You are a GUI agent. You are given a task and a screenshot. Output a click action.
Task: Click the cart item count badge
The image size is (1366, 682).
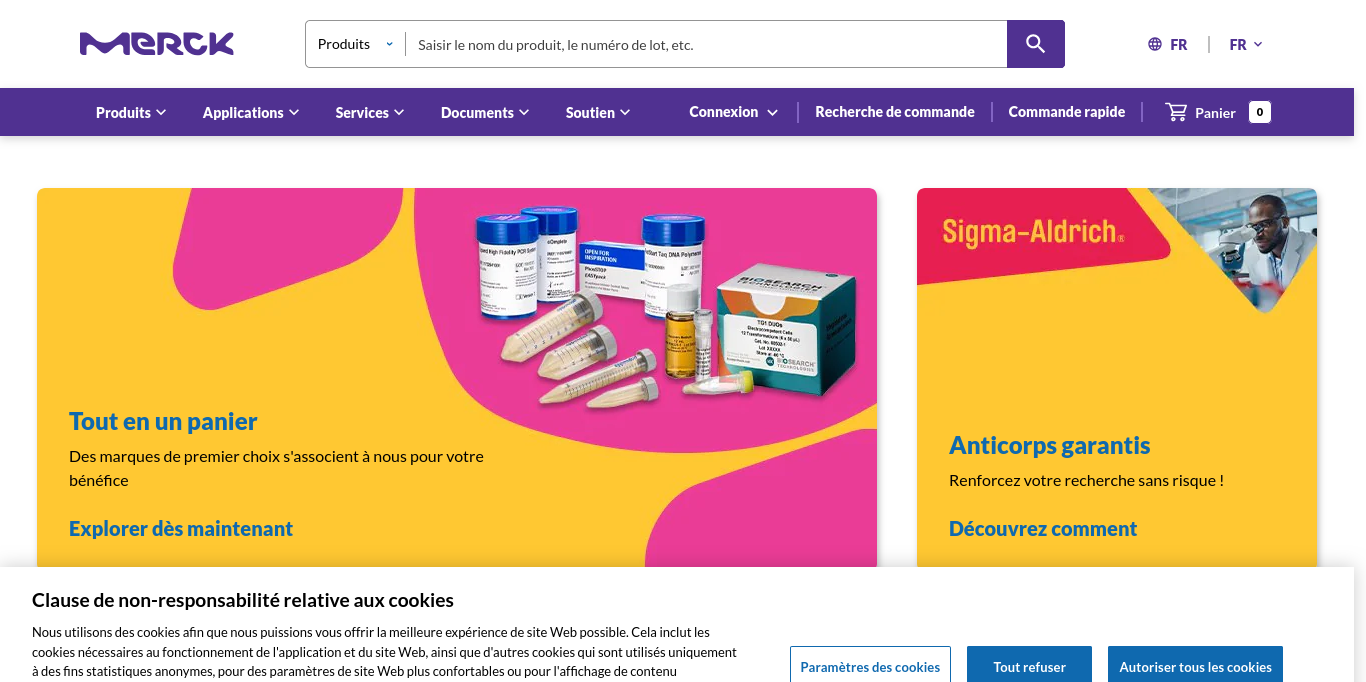1260,112
